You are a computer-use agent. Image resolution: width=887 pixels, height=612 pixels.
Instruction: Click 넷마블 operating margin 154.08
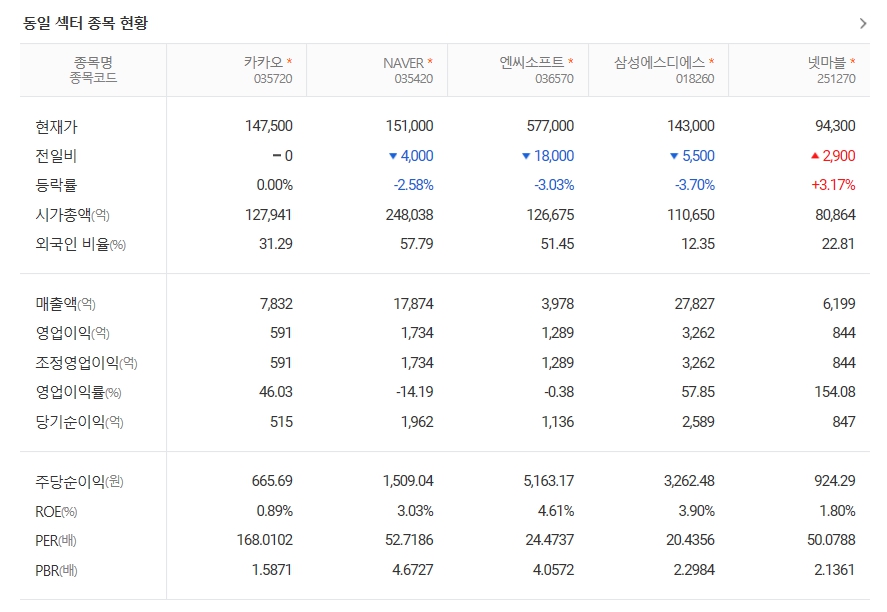[x=835, y=391]
